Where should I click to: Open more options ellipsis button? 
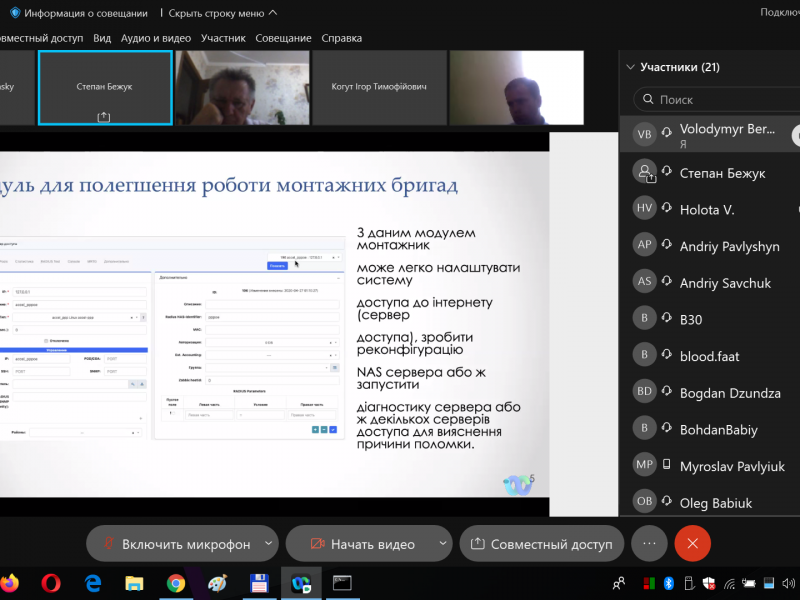tap(649, 544)
